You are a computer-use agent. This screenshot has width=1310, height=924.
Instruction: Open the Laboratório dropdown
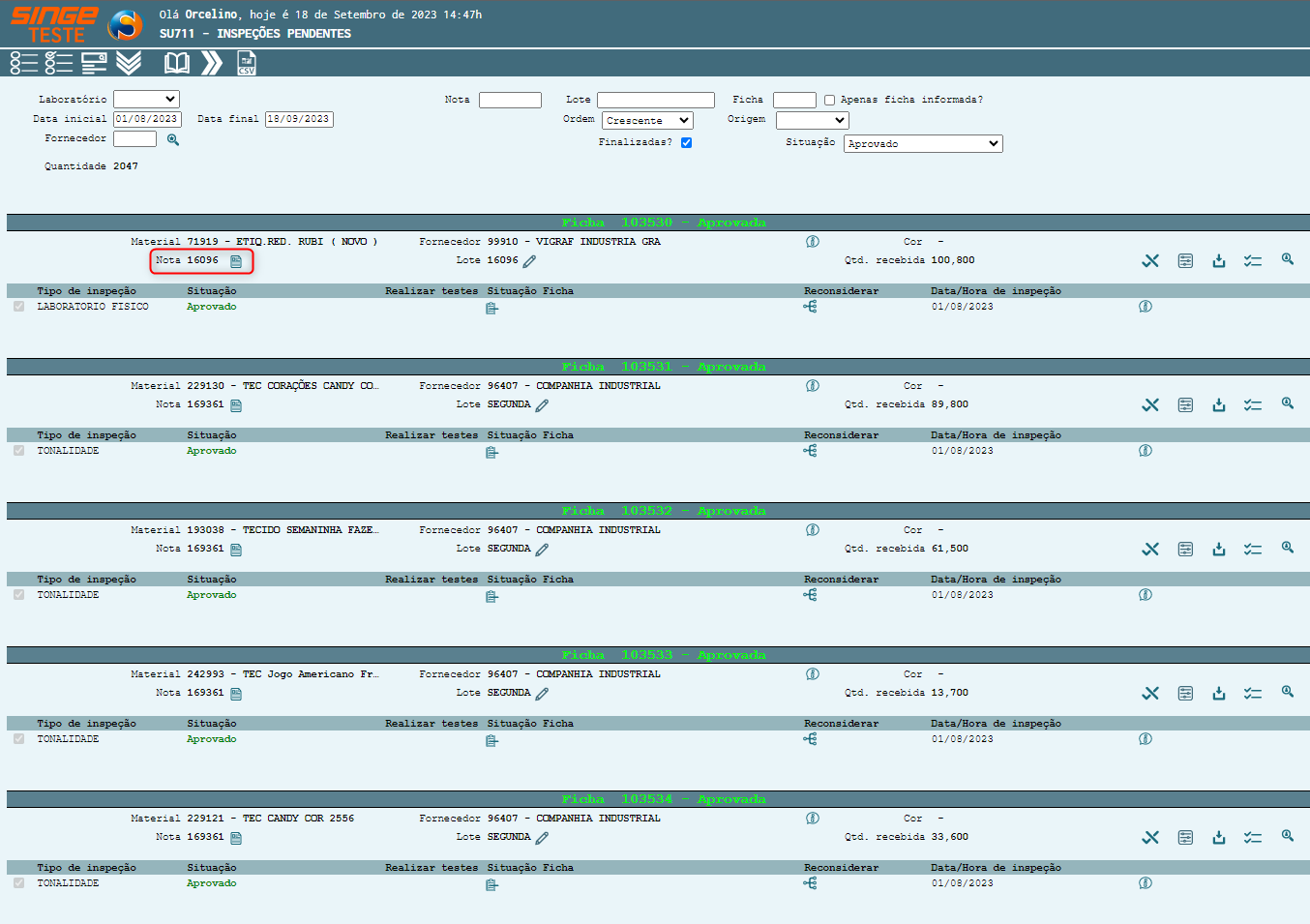[x=146, y=99]
